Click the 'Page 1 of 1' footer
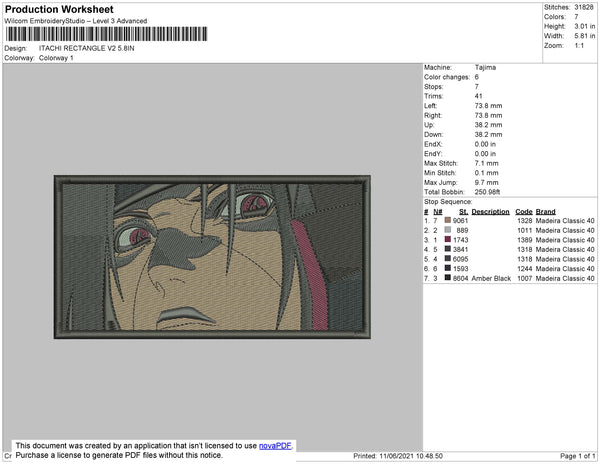This screenshot has width=600, height=464. pos(578,456)
